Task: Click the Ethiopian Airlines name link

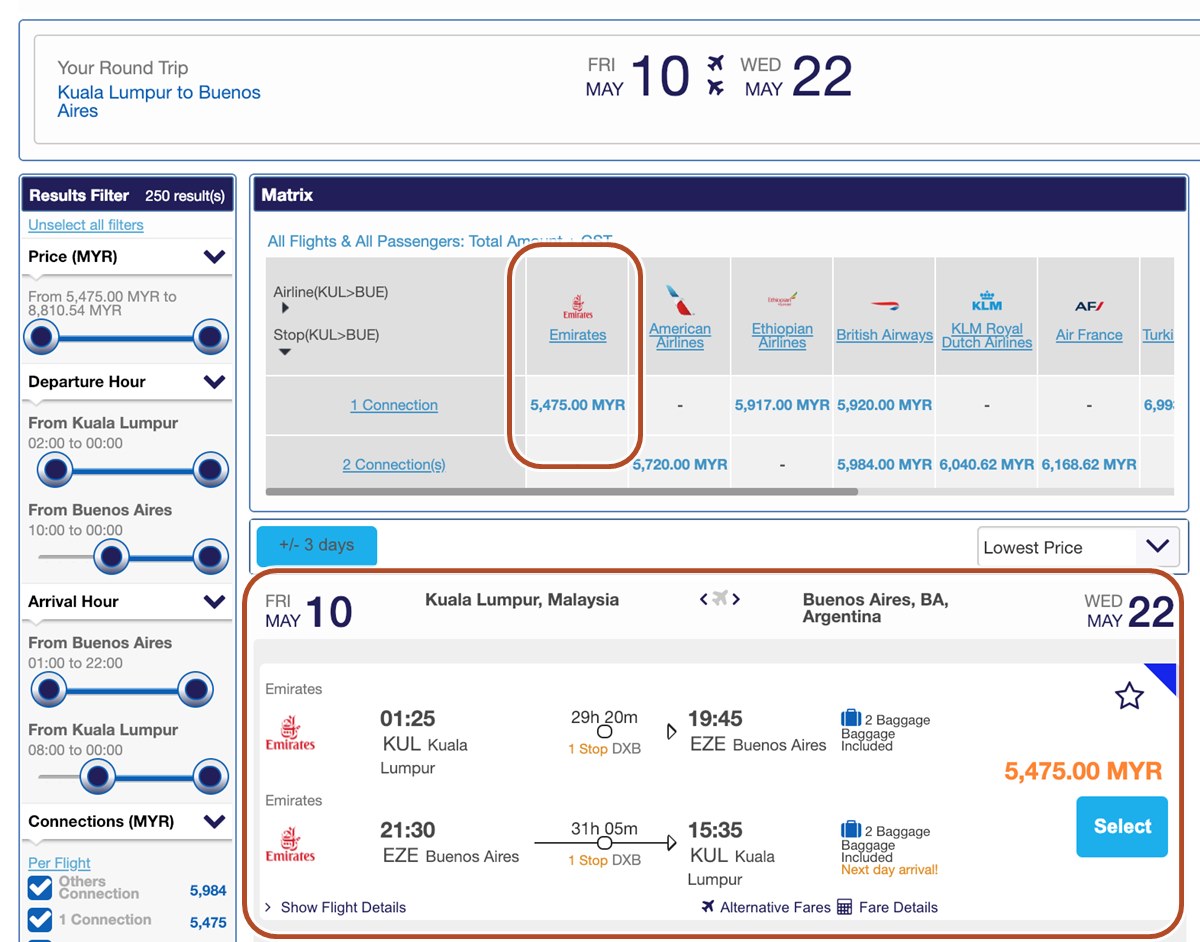Action: [x=782, y=335]
